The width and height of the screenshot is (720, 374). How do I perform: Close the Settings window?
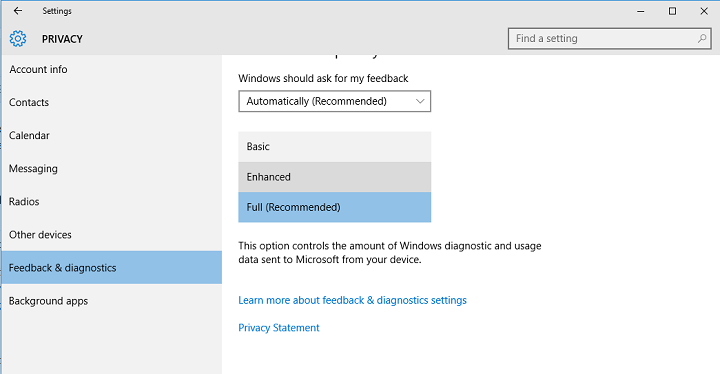(704, 11)
